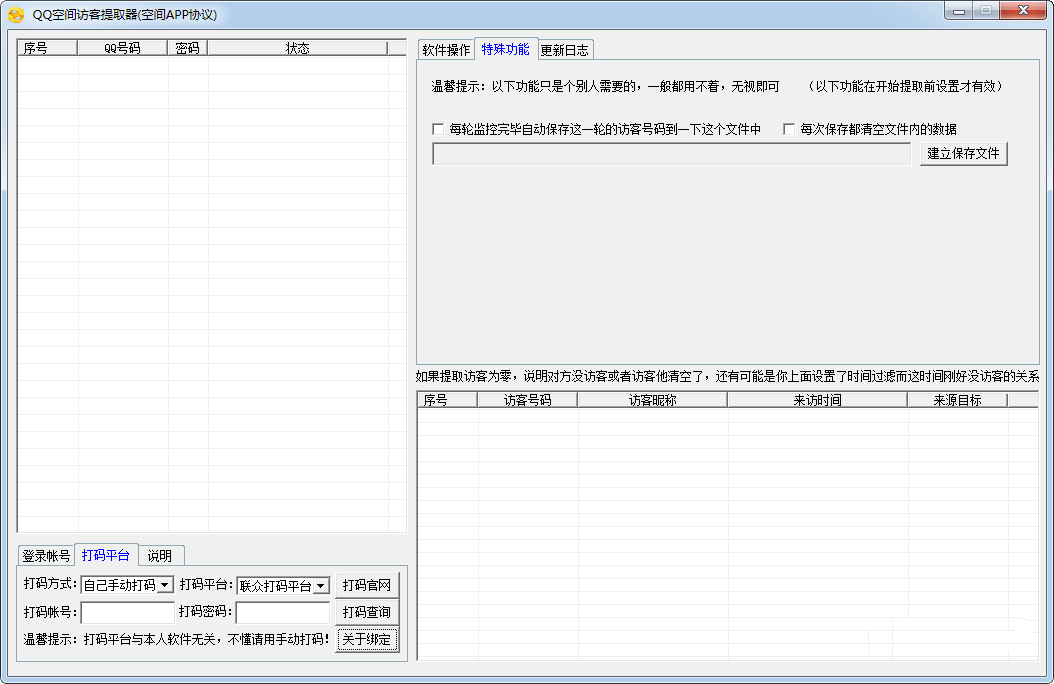Click the 如果提取访客为零 notice text
The width and height of the screenshot is (1054, 684).
727,376
